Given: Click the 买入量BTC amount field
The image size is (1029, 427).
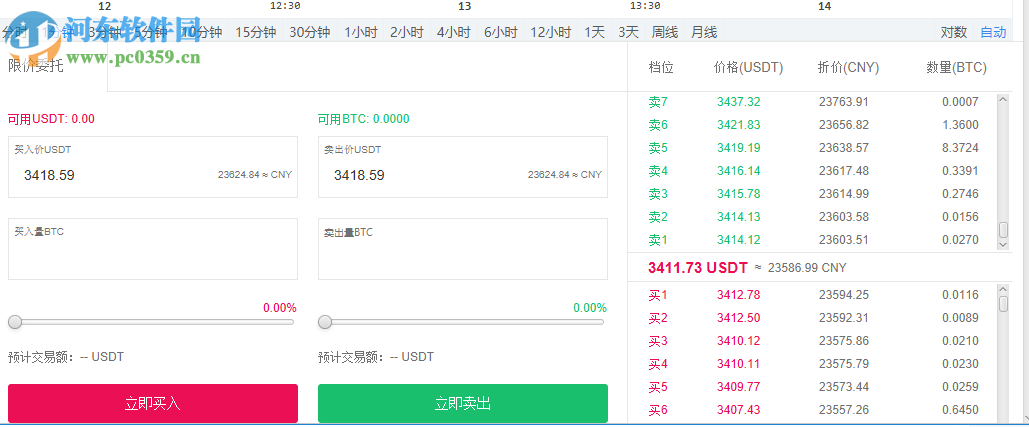Looking at the screenshot, I should click(153, 254).
